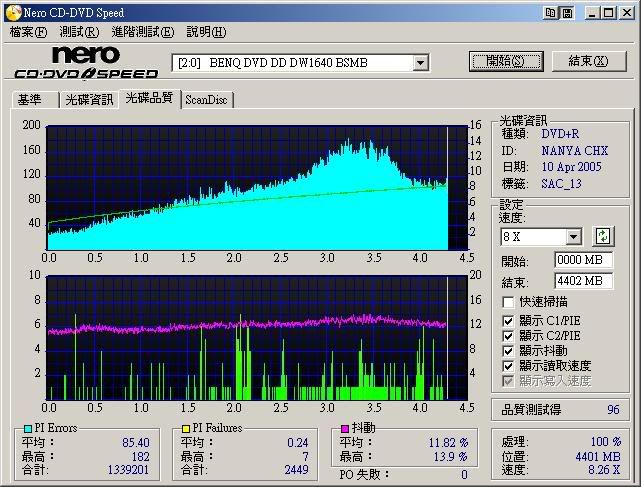Screen dimensions: 641x487
Task: Switch to the ScanDisc tab
Action: (x=206, y=100)
